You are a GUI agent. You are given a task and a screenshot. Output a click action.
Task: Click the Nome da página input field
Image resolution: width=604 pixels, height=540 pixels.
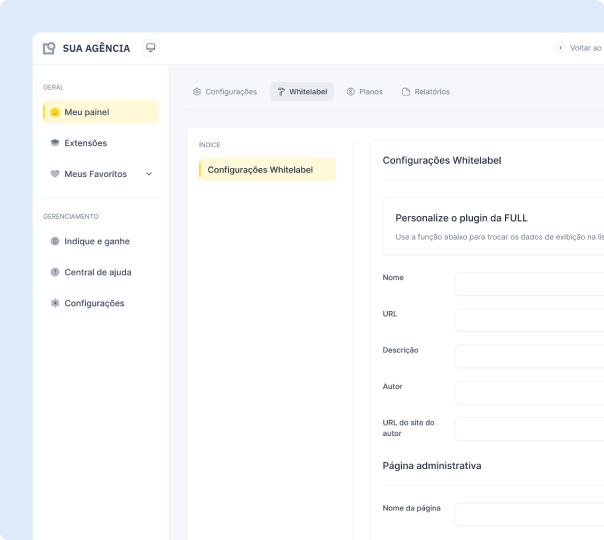tap(529, 514)
